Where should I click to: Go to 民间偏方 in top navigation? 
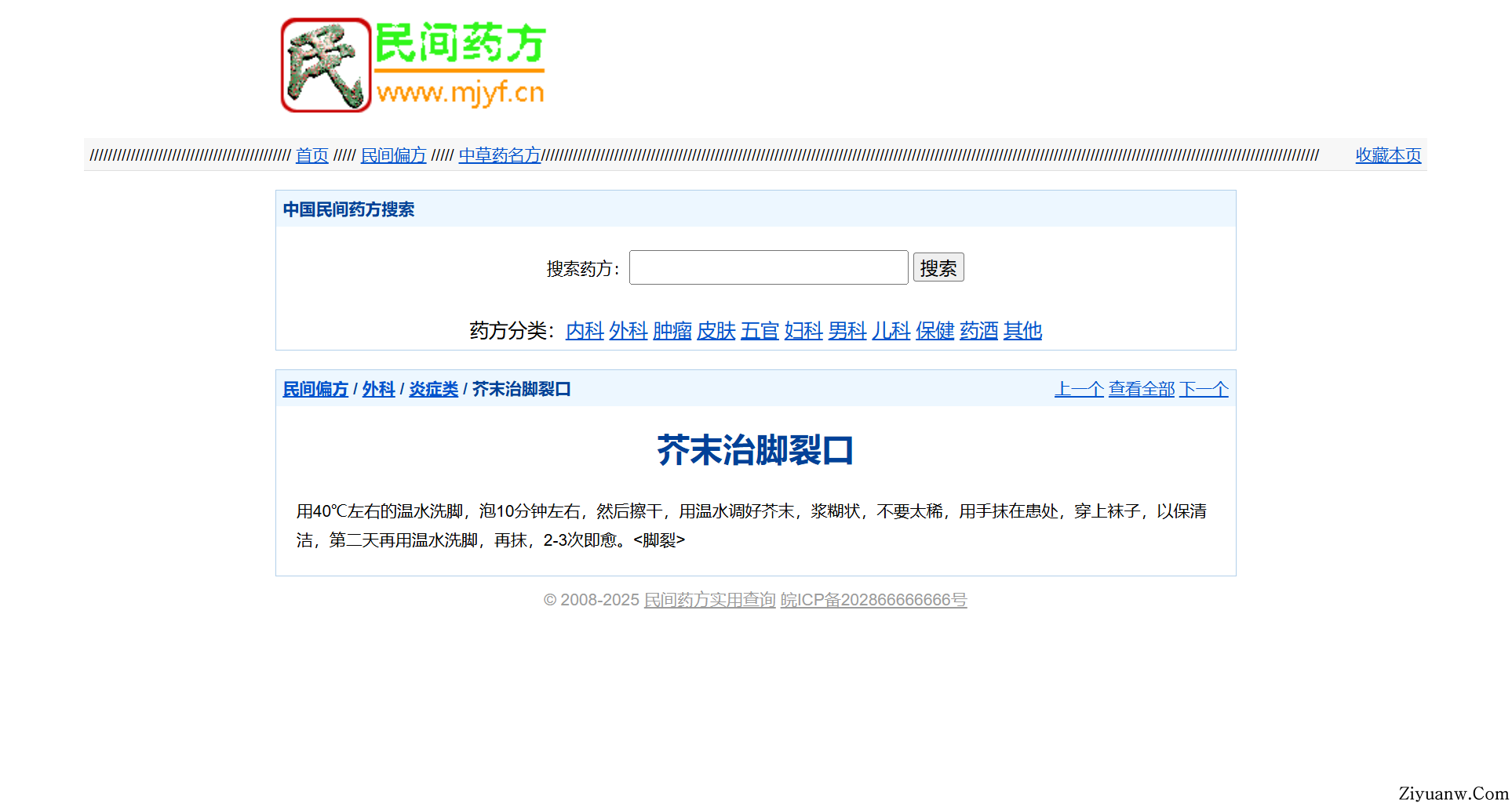(393, 155)
